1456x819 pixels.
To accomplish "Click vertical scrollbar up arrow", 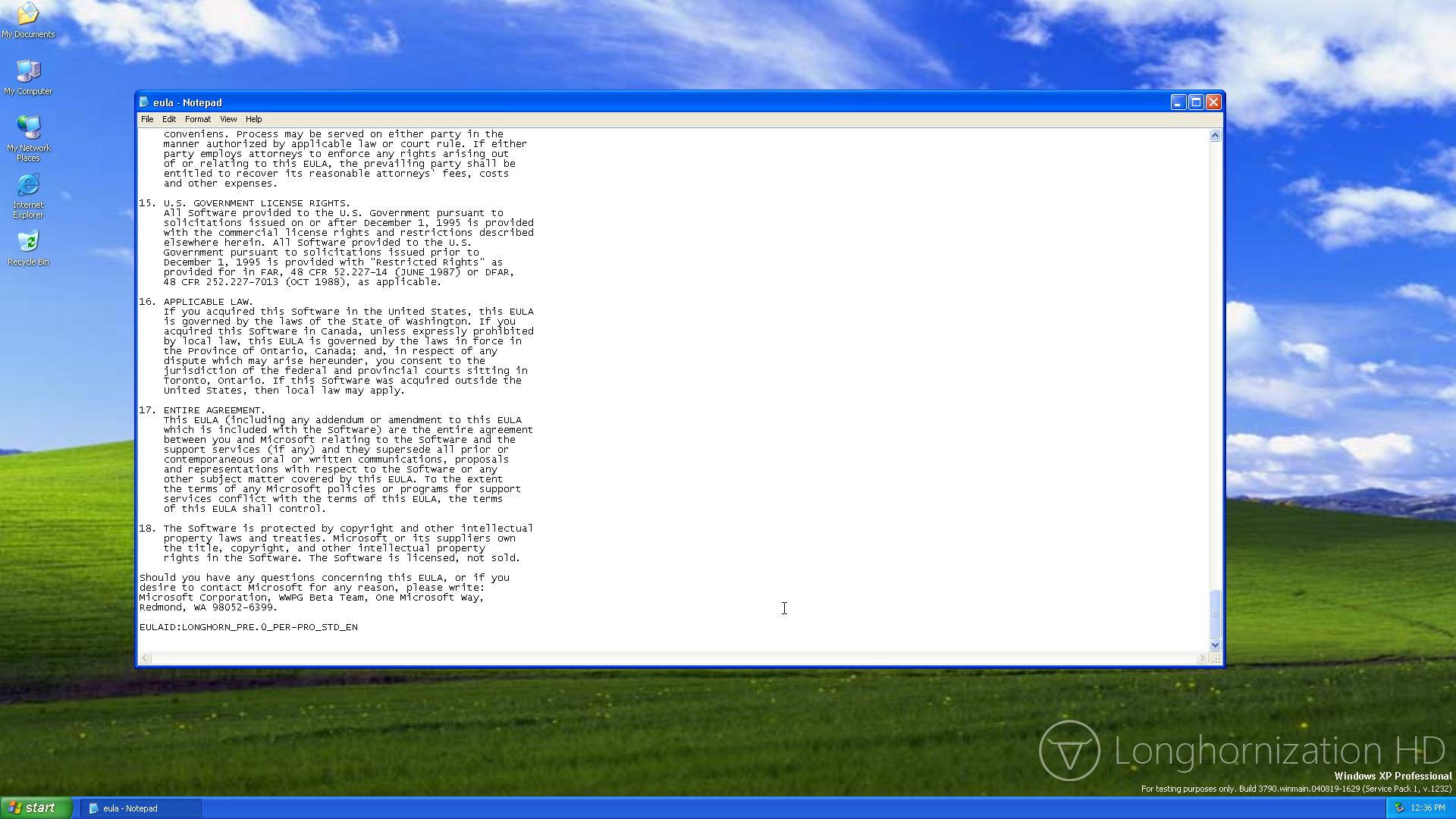I will click(1215, 136).
